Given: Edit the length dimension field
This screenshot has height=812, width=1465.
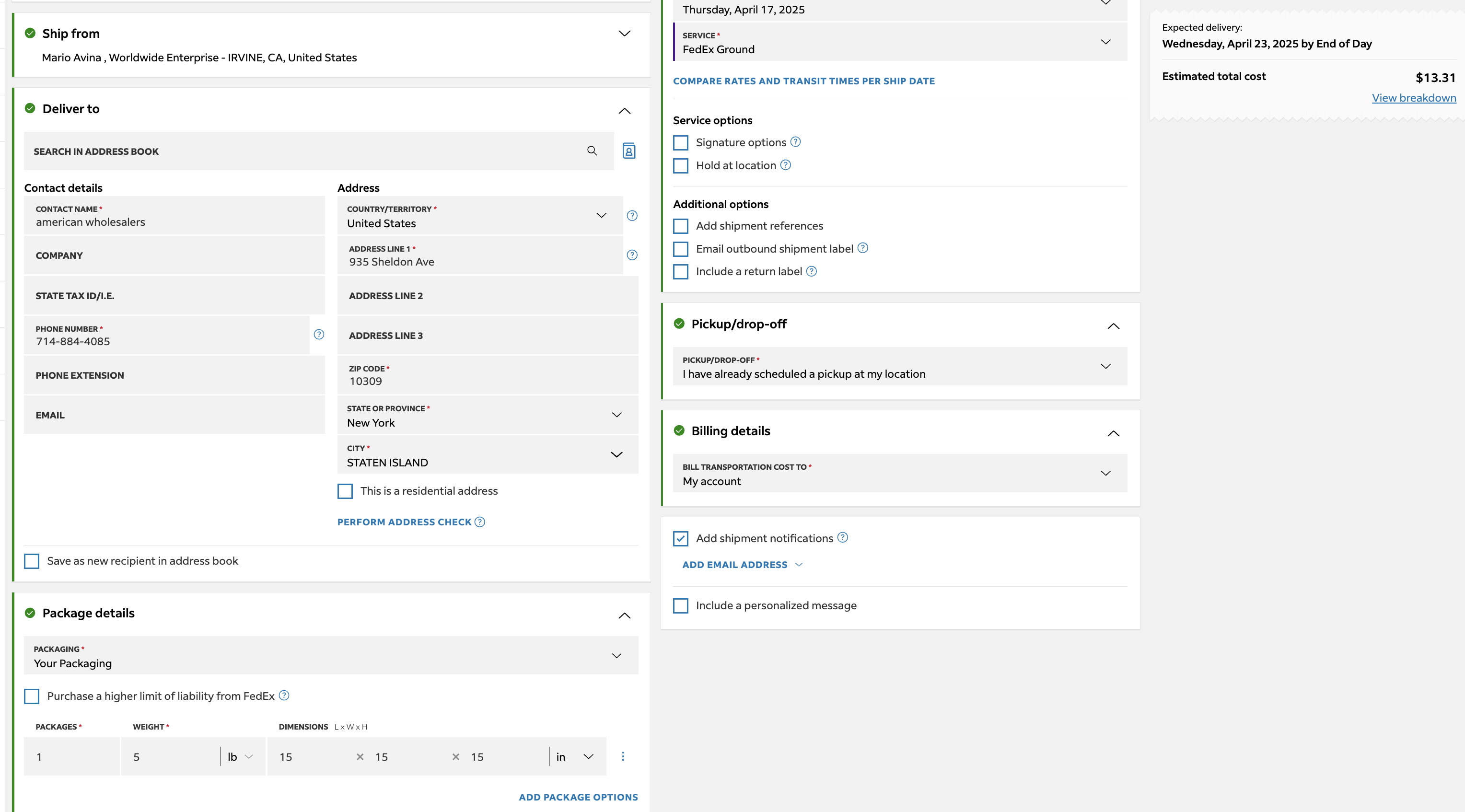Looking at the screenshot, I should coord(312,757).
